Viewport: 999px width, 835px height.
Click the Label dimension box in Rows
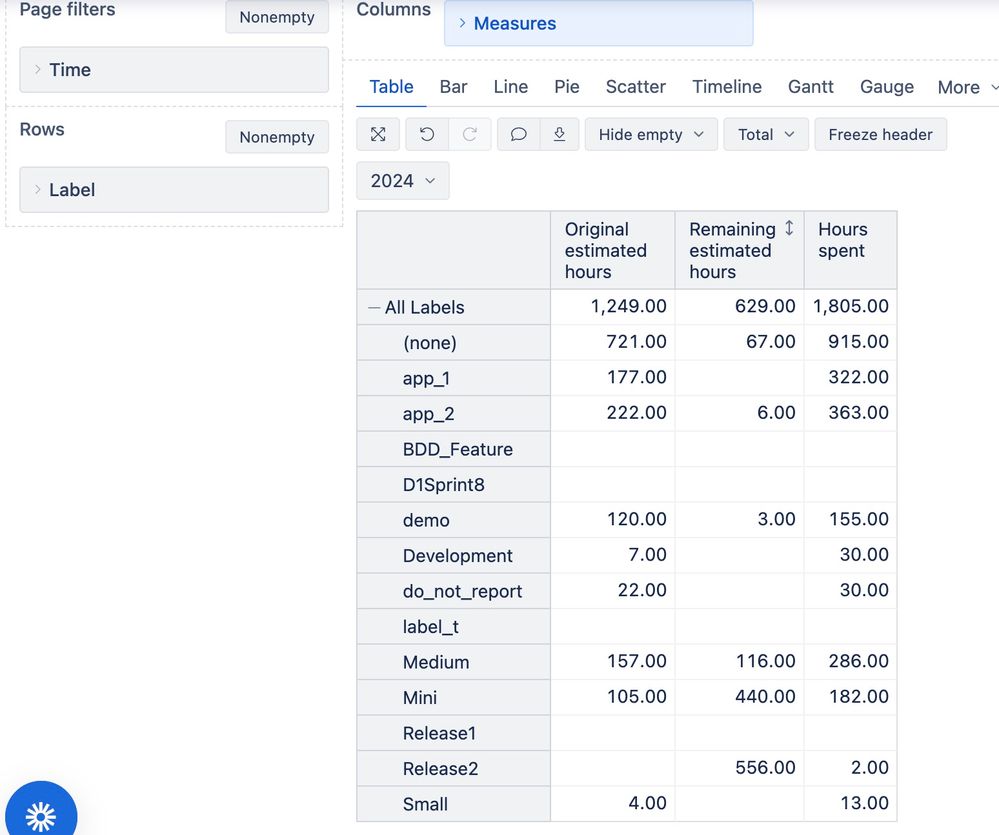tap(174, 190)
